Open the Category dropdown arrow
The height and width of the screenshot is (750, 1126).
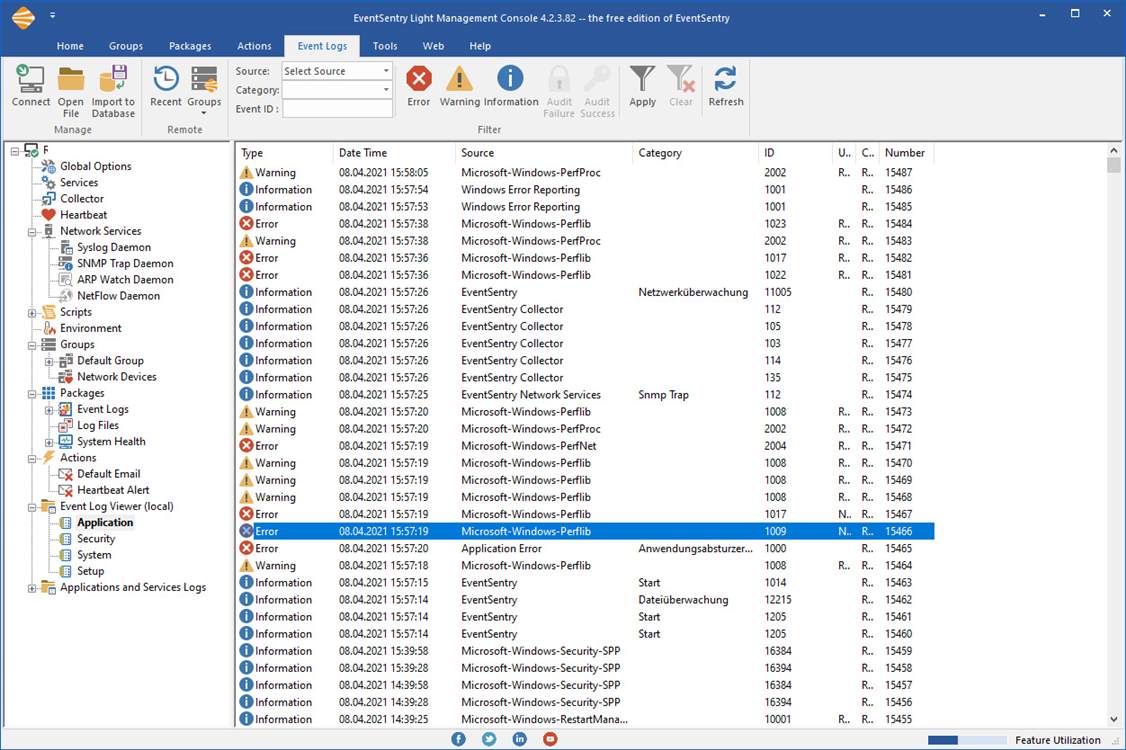pos(386,90)
